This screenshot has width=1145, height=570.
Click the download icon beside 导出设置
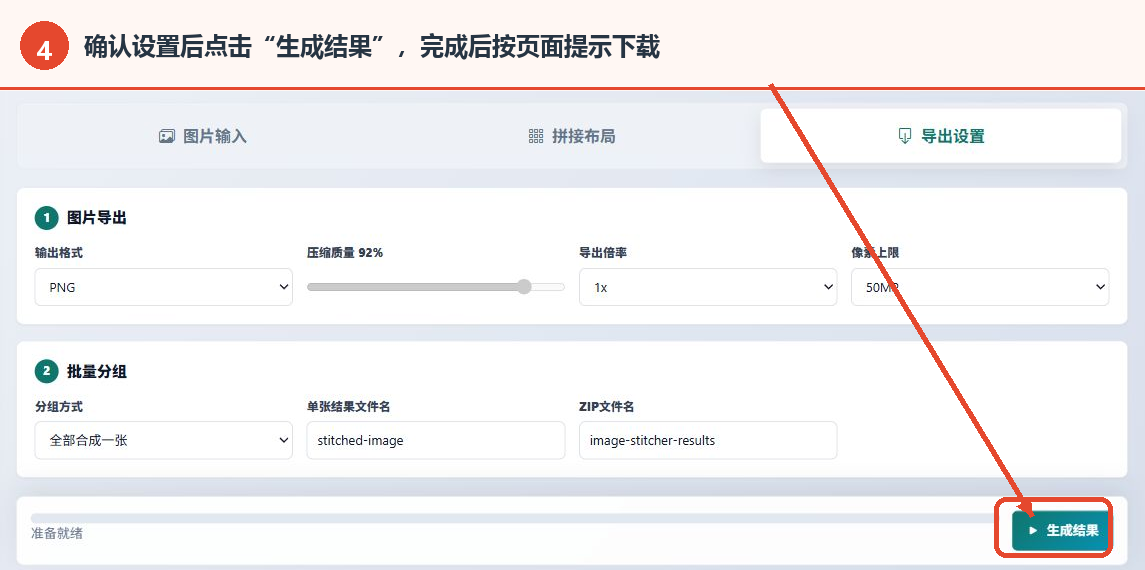[x=904, y=136]
